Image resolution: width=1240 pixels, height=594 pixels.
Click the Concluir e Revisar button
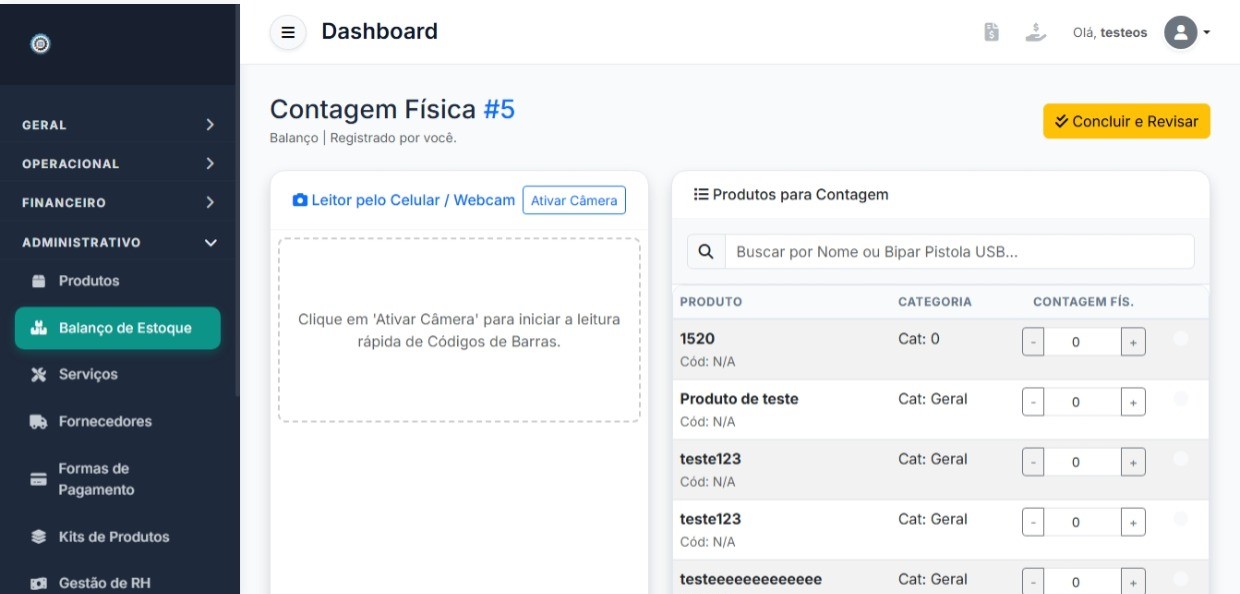click(1126, 121)
